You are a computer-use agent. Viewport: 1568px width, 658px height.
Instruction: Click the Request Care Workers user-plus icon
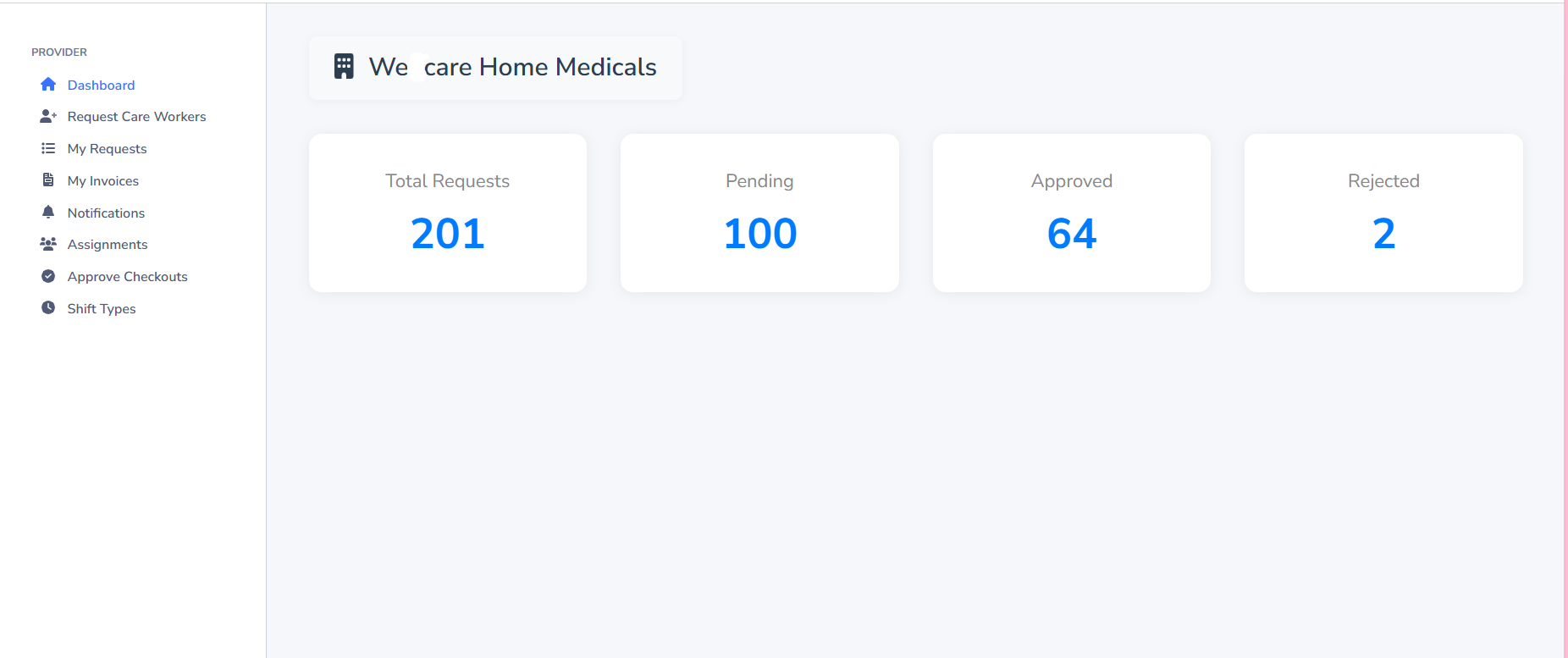(48, 117)
